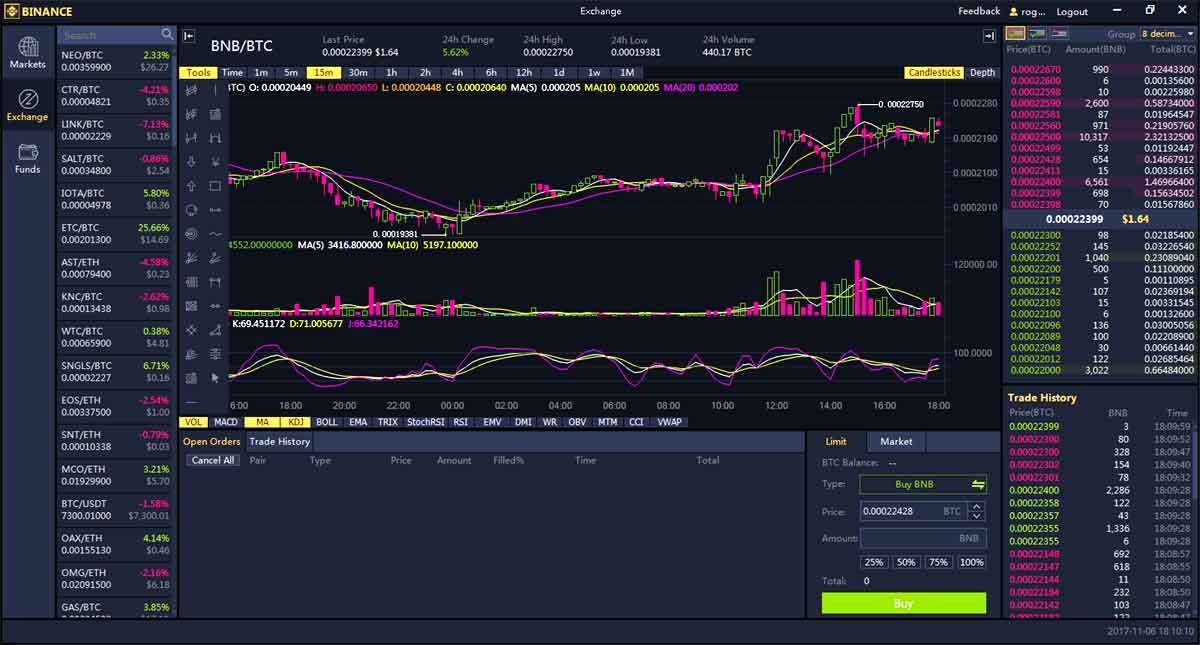Image resolution: width=1200 pixels, height=645 pixels.
Task: Click the Binance logo
Action: [x=40, y=11]
